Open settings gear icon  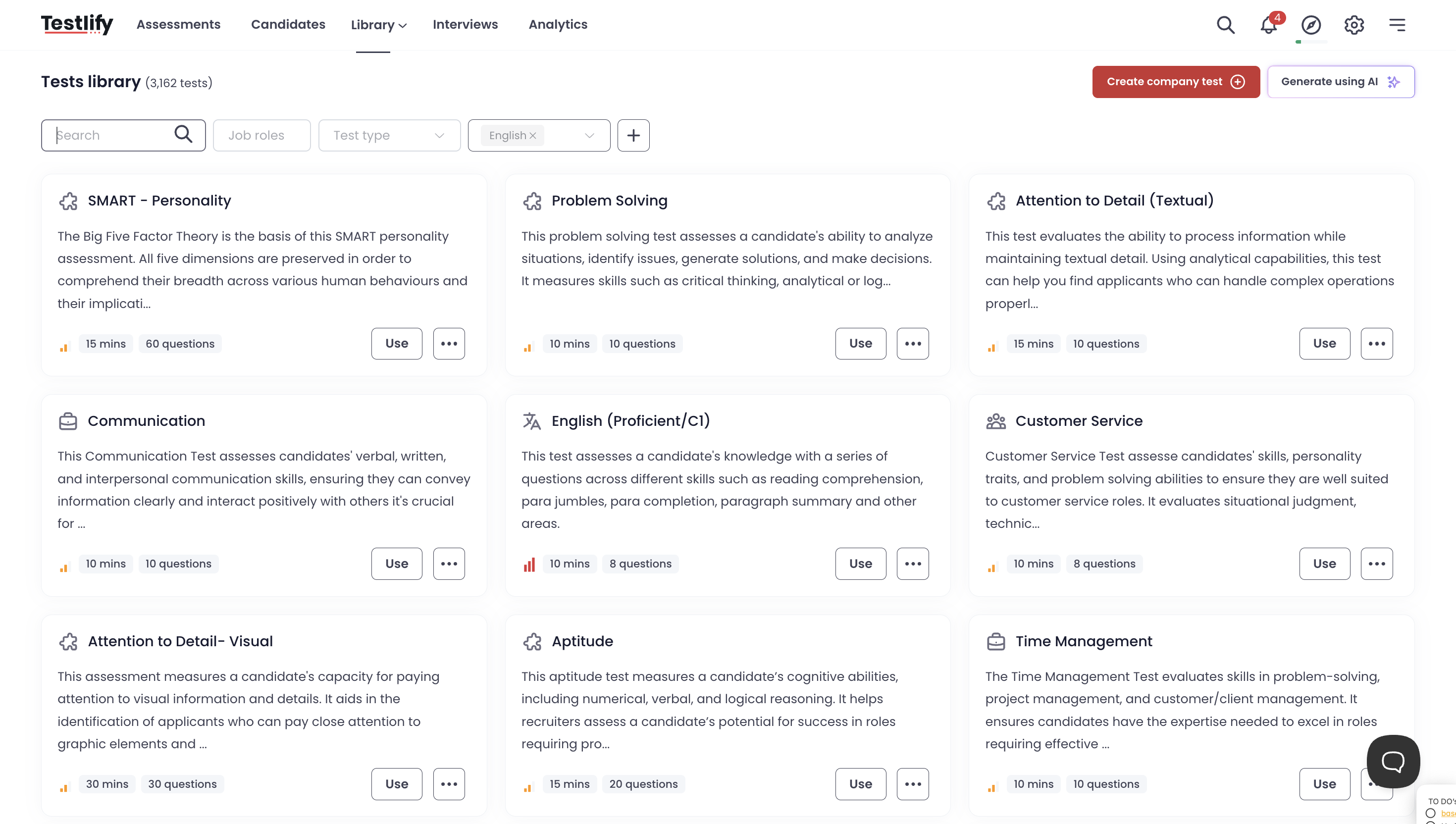(1353, 25)
